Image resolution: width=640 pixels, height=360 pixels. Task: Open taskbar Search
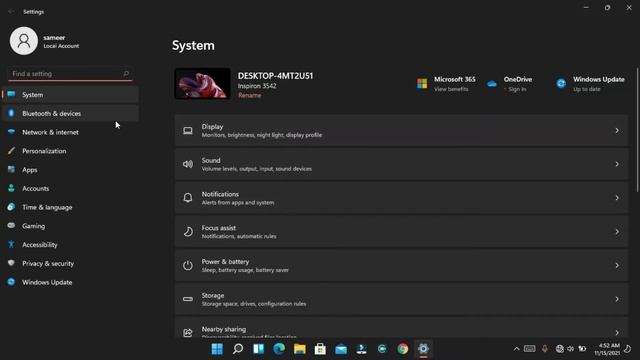pyautogui.click(x=238, y=349)
